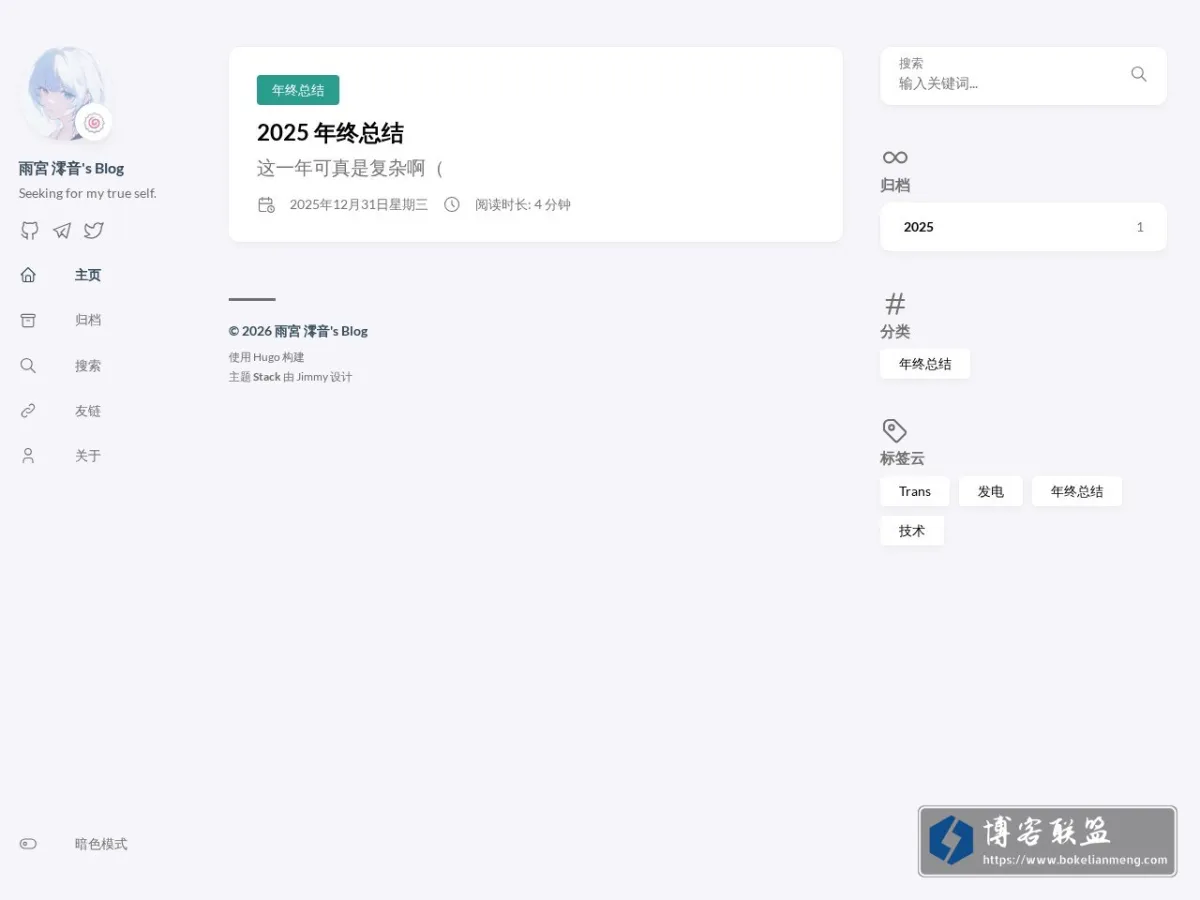Screen dimensions: 1200x900
Task: Open 搜索 in the sidebar menu
Action: (x=88, y=366)
